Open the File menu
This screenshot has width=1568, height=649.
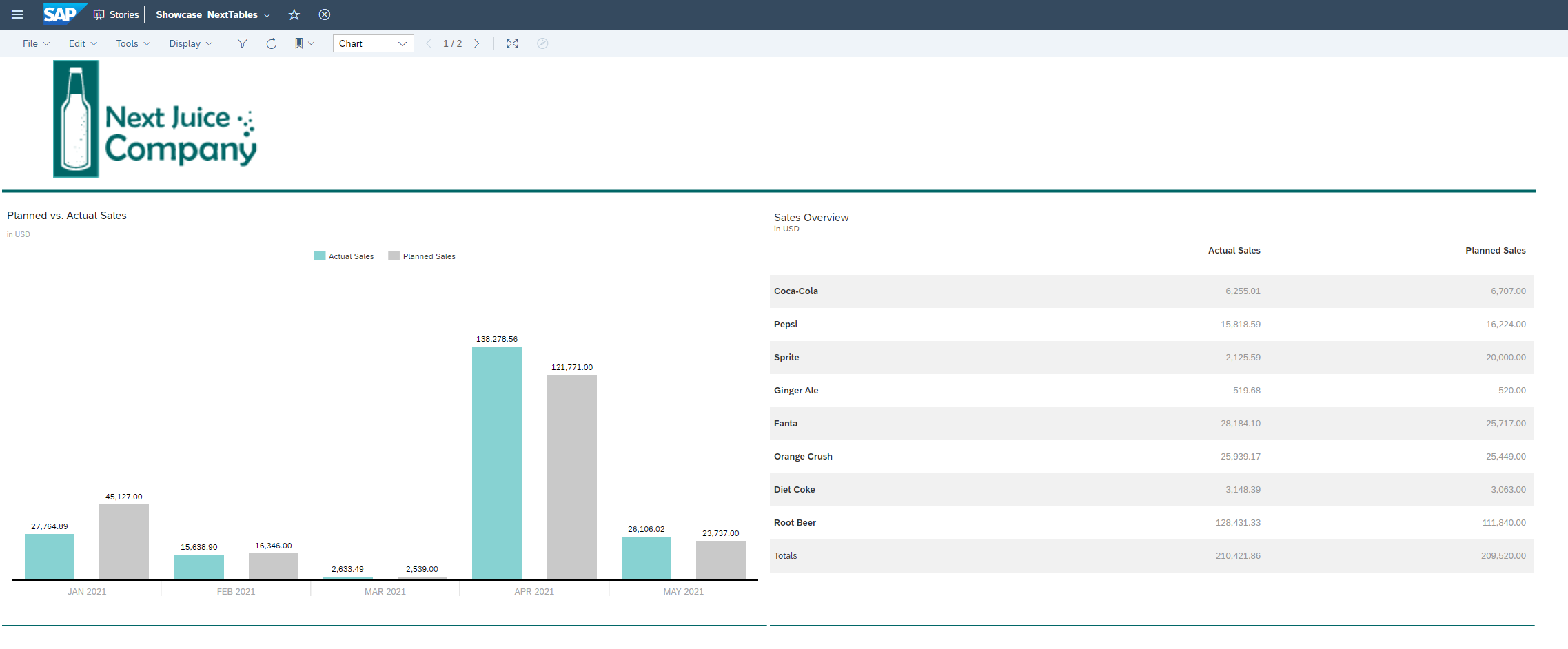click(37, 43)
